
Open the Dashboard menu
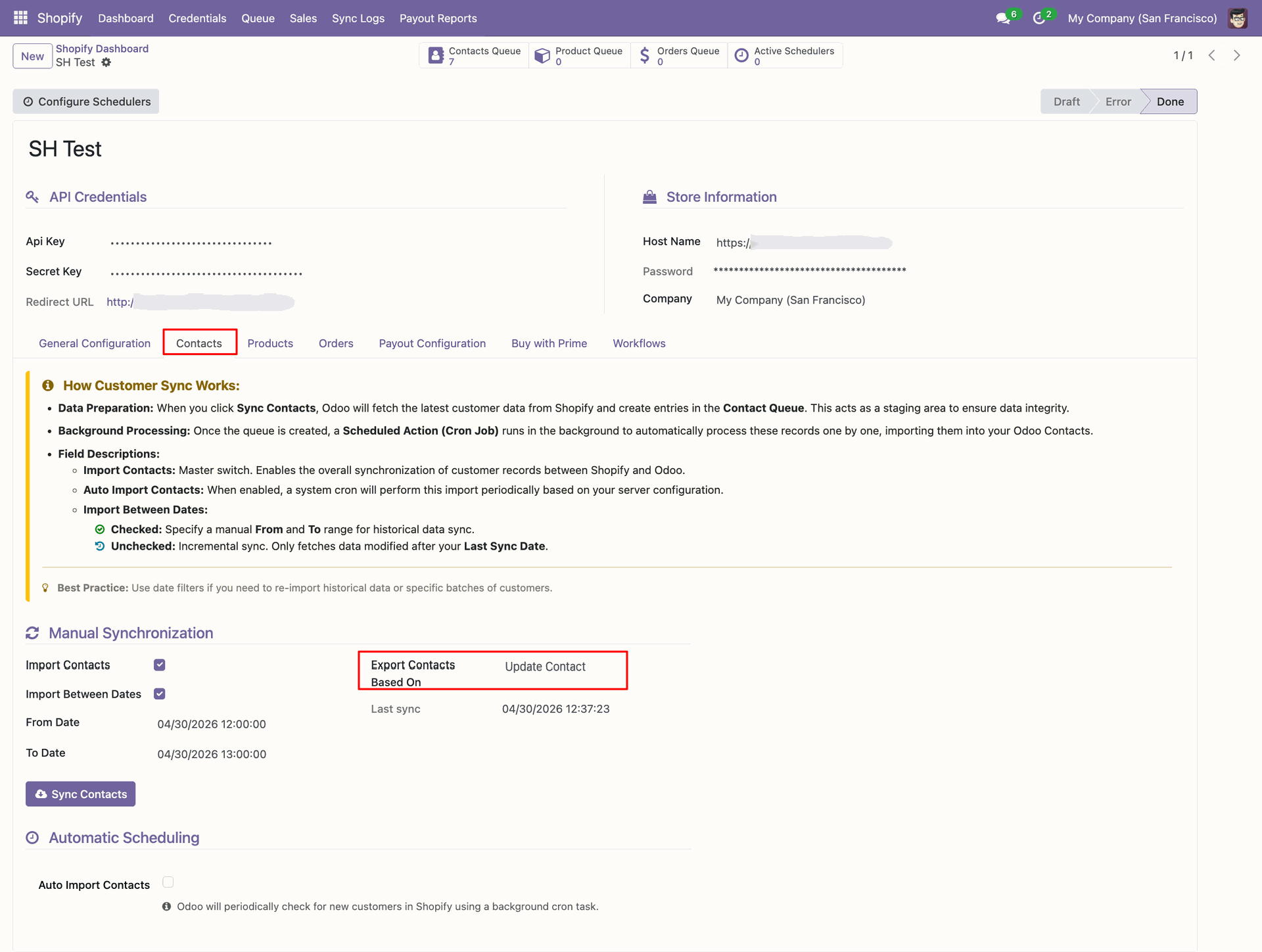[x=126, y=18]
